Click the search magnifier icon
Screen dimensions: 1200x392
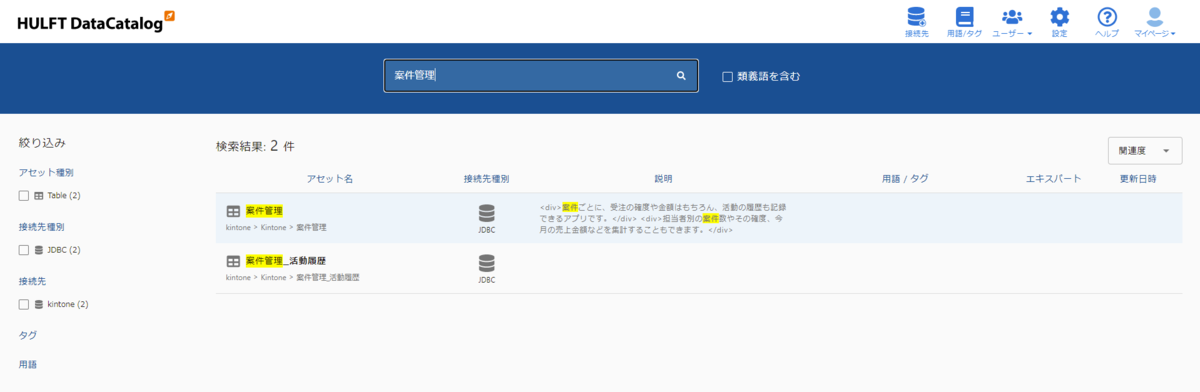[x=681, y=75]
